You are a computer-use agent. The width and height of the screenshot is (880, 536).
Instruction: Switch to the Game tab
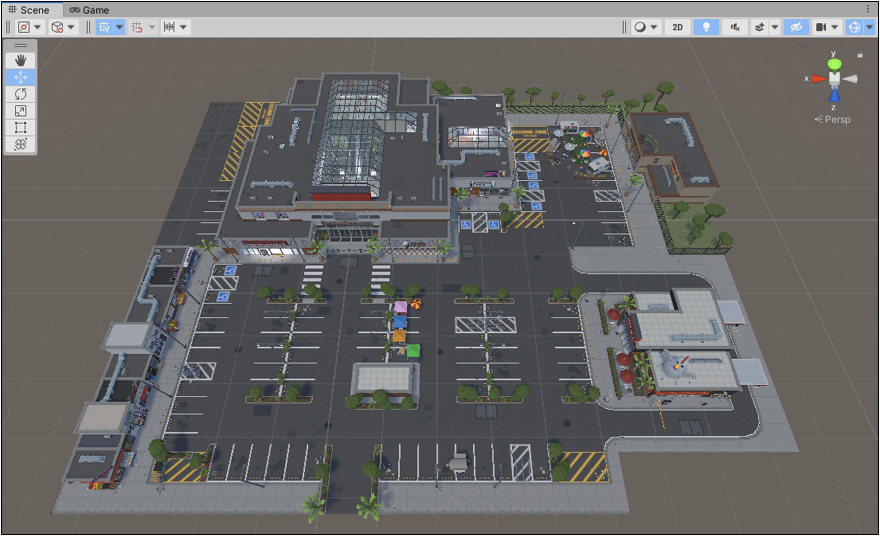(x=89, y=9)
